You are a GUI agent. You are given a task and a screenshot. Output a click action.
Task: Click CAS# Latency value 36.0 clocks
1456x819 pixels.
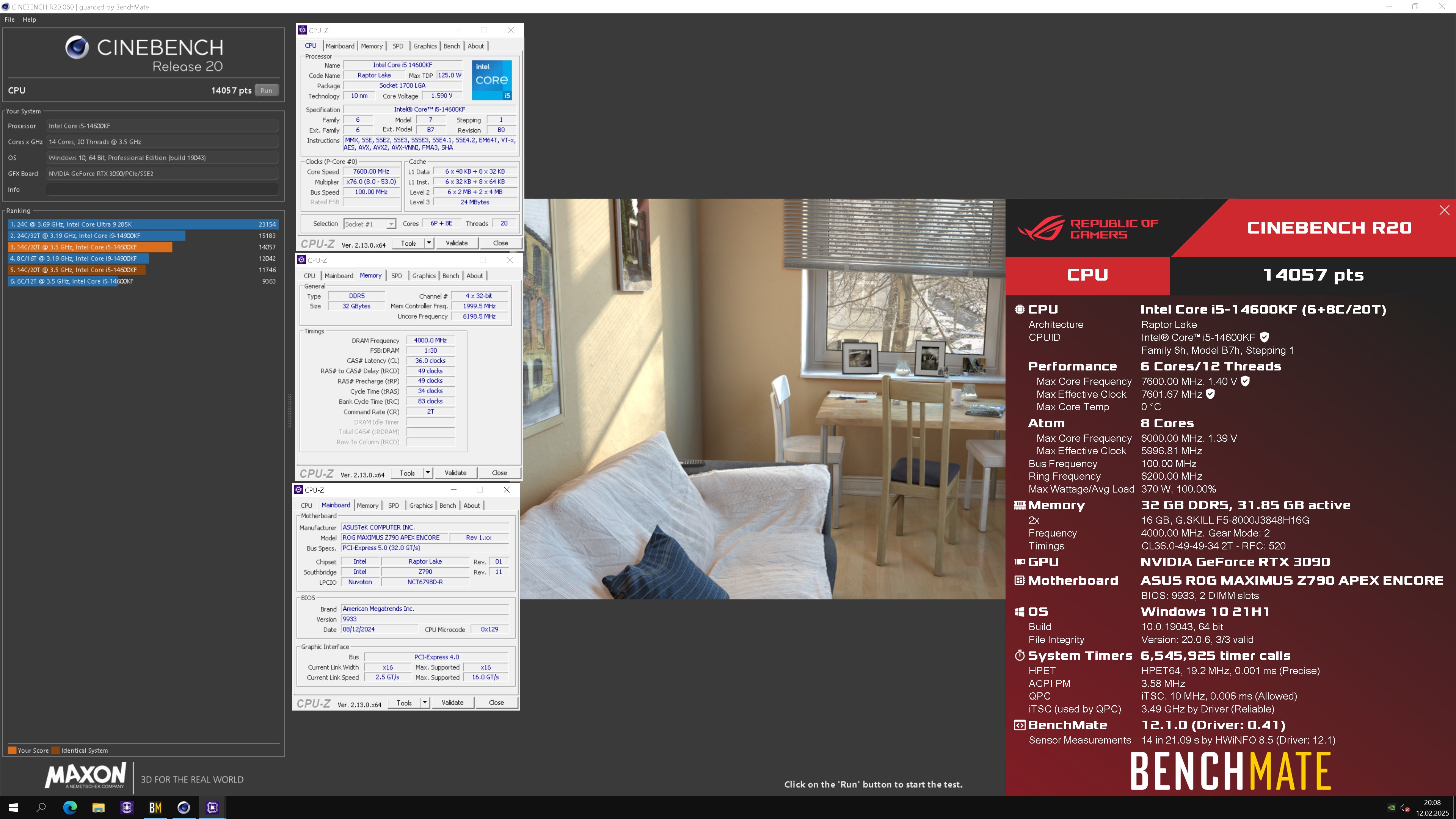pos(430,361)
